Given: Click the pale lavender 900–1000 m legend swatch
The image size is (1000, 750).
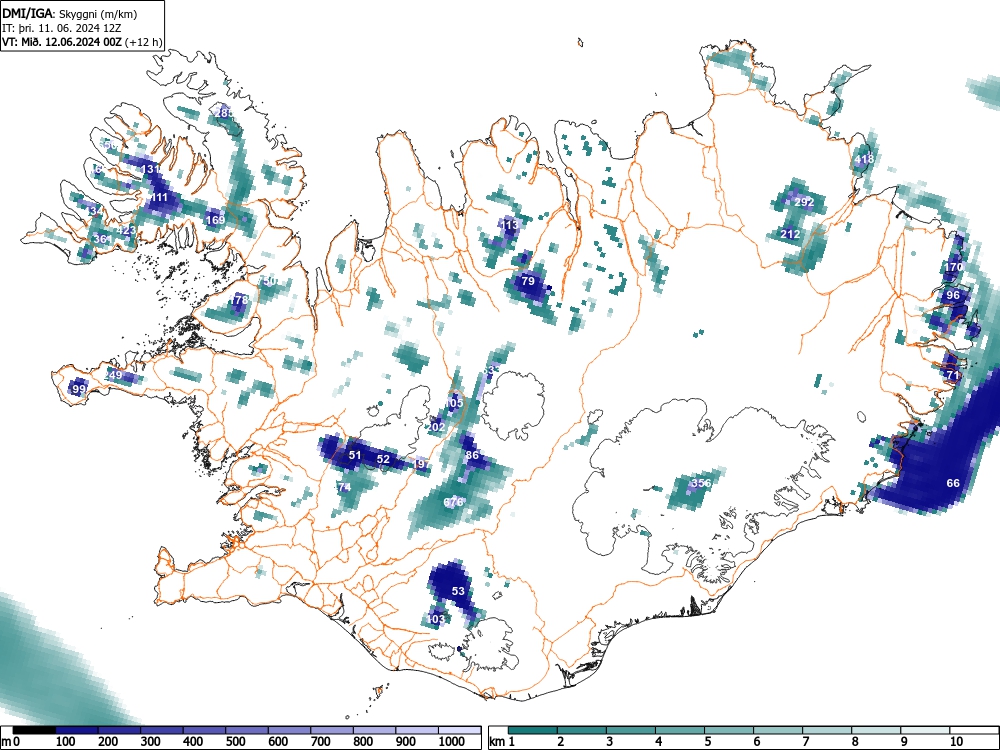Looking at the screenshot, I should 417,730.
